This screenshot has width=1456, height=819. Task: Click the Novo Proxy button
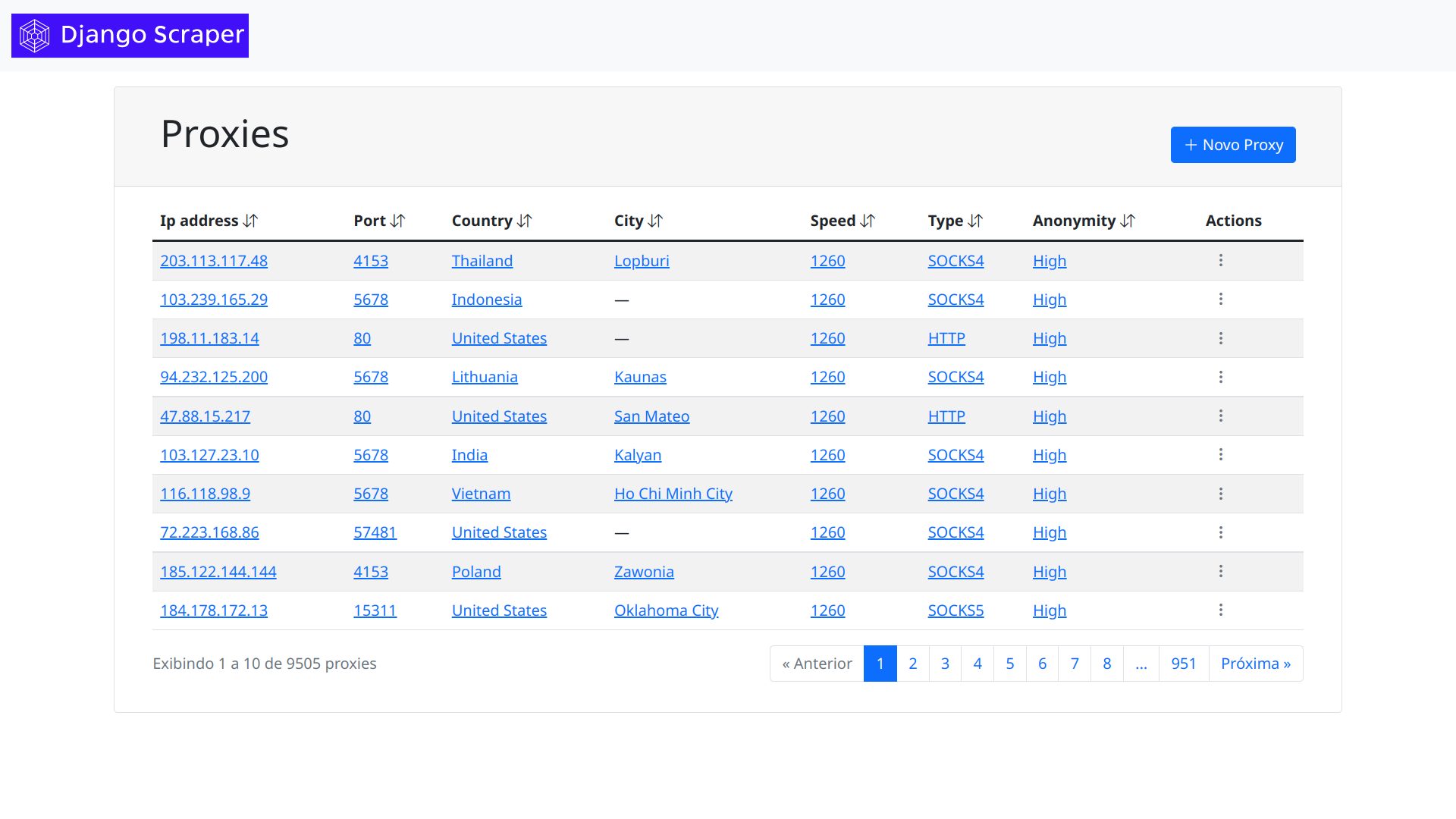tap(1233, 145)
